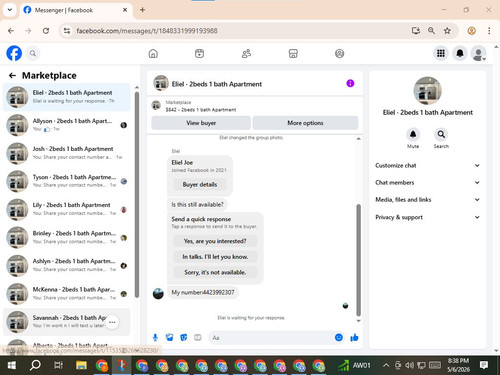Open Josh's 2beds 1 bath Apartment conversation

point(67,153)
